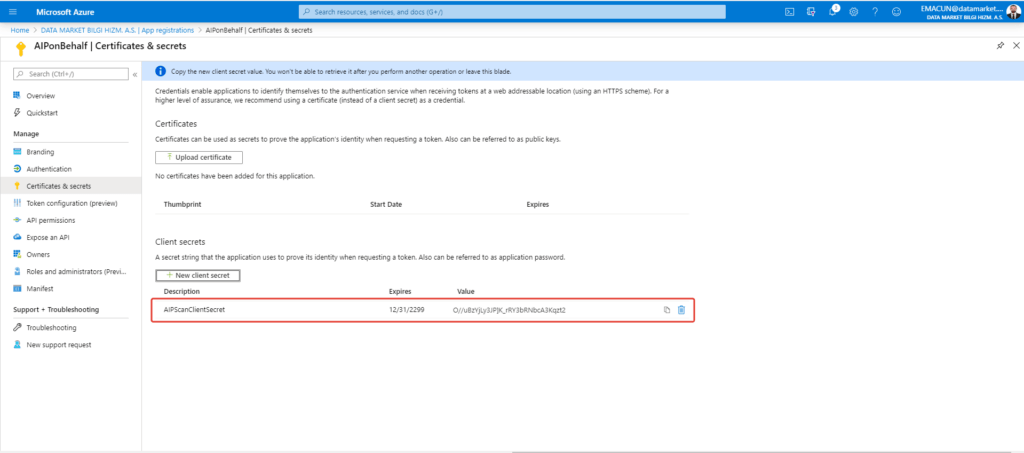Open the feedback smiley icon
Viewport: 1024px width, 453px height.
pyautogui.click(x=897, y=12)
